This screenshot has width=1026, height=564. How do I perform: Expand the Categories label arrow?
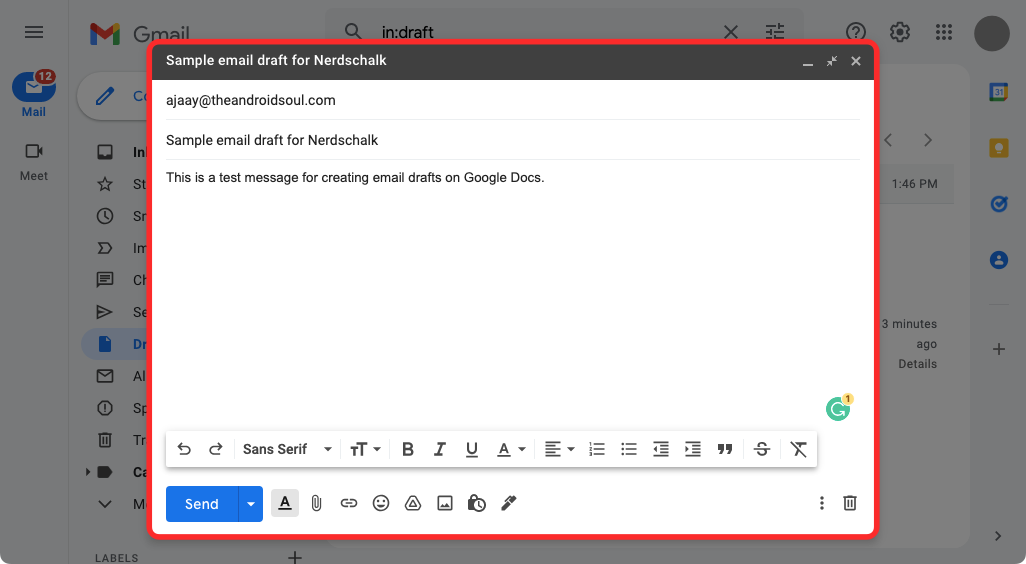[88, 472]
